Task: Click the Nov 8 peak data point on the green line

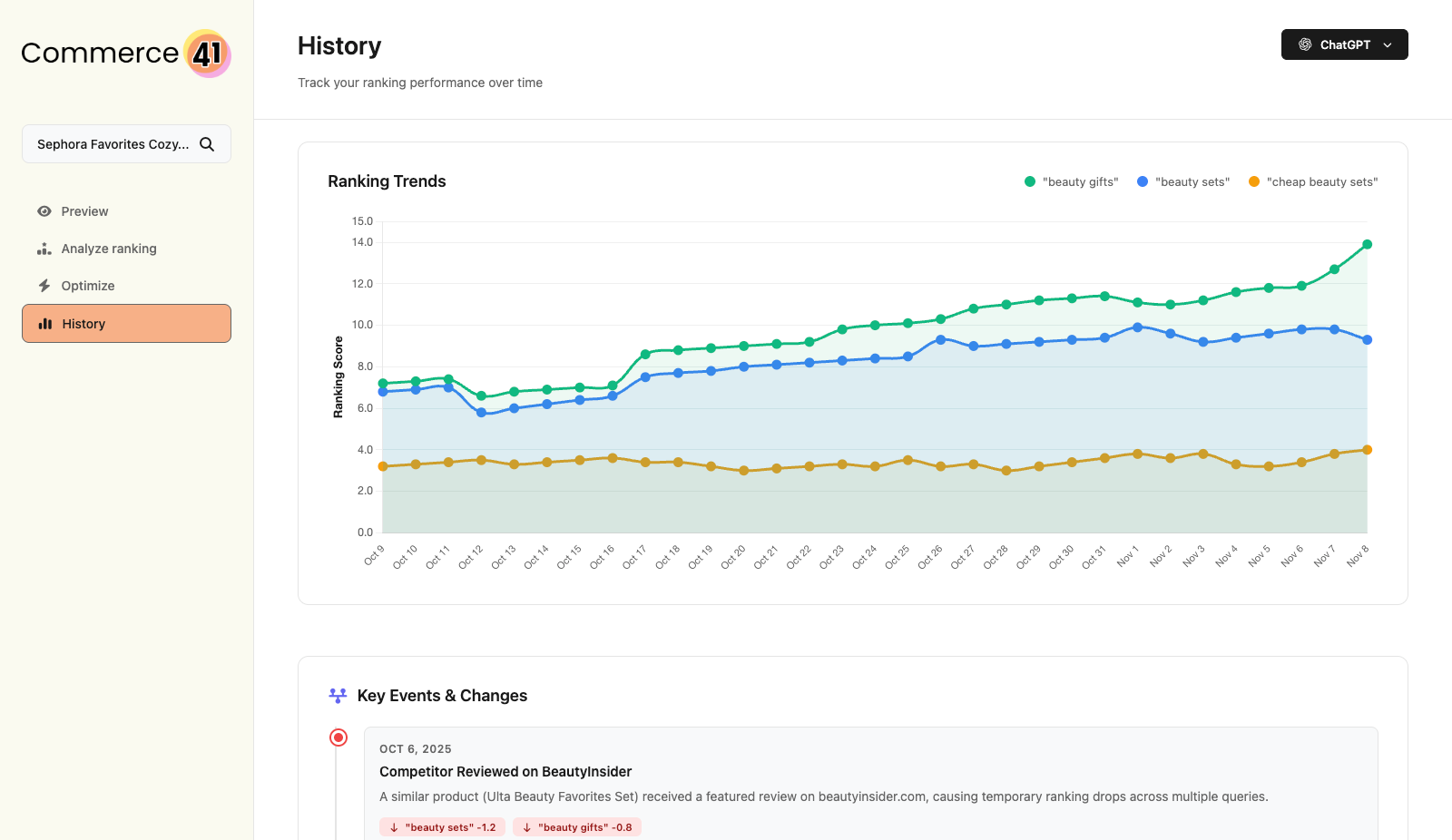Action: point(1366,243)
